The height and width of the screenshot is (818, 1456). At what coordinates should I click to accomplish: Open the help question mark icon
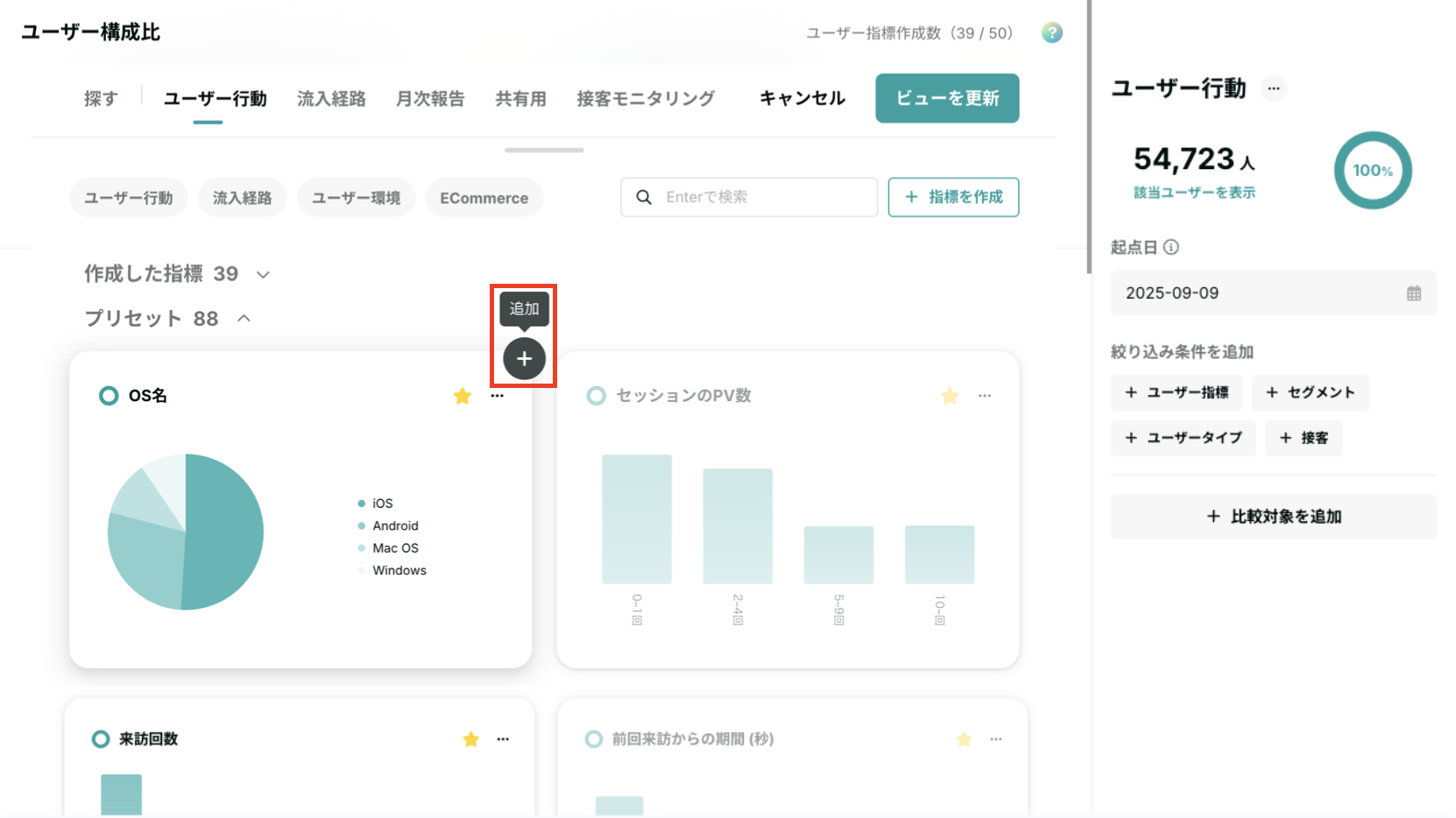tap(1052, 33)
